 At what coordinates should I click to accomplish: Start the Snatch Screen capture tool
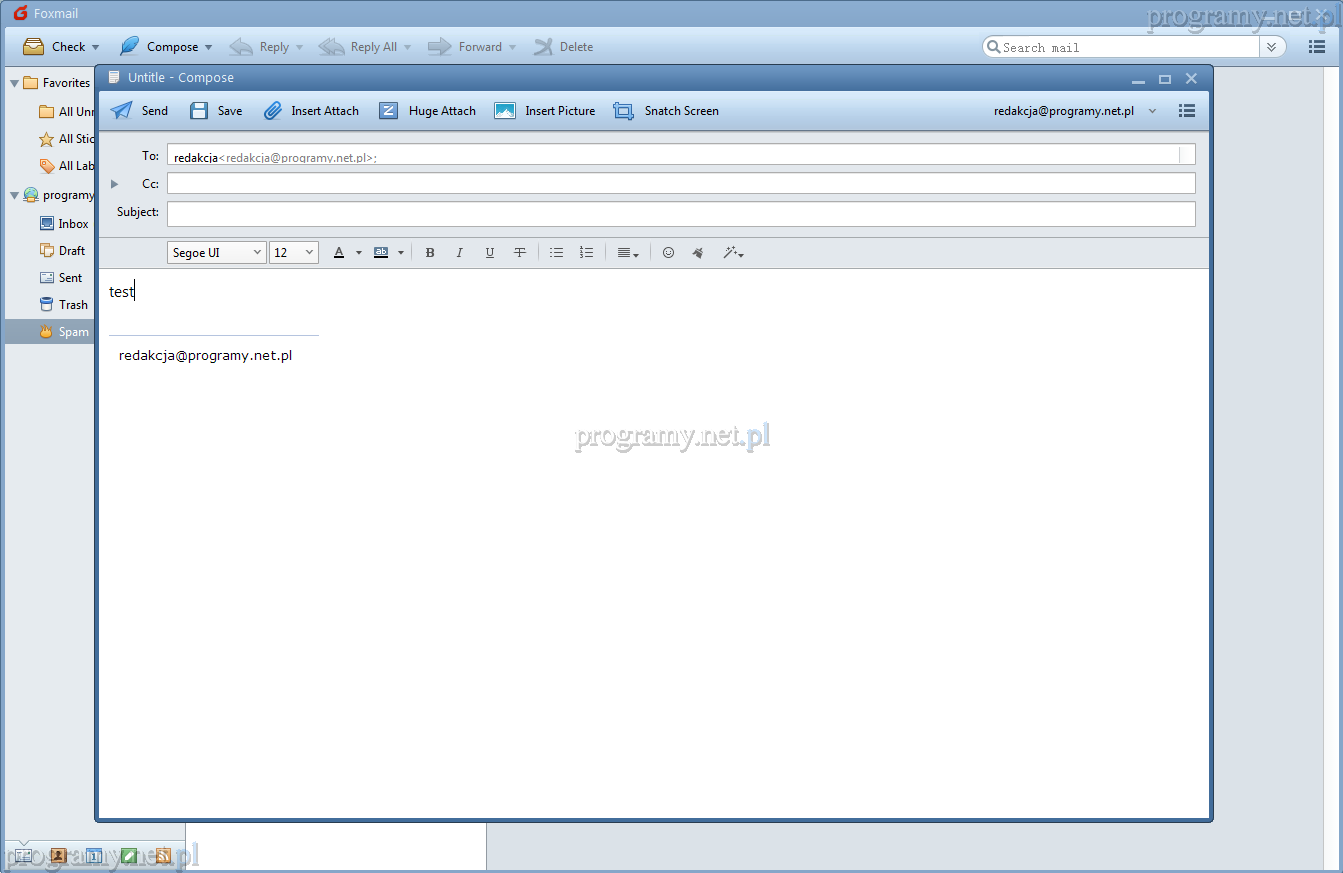click(x=666, y=111)
